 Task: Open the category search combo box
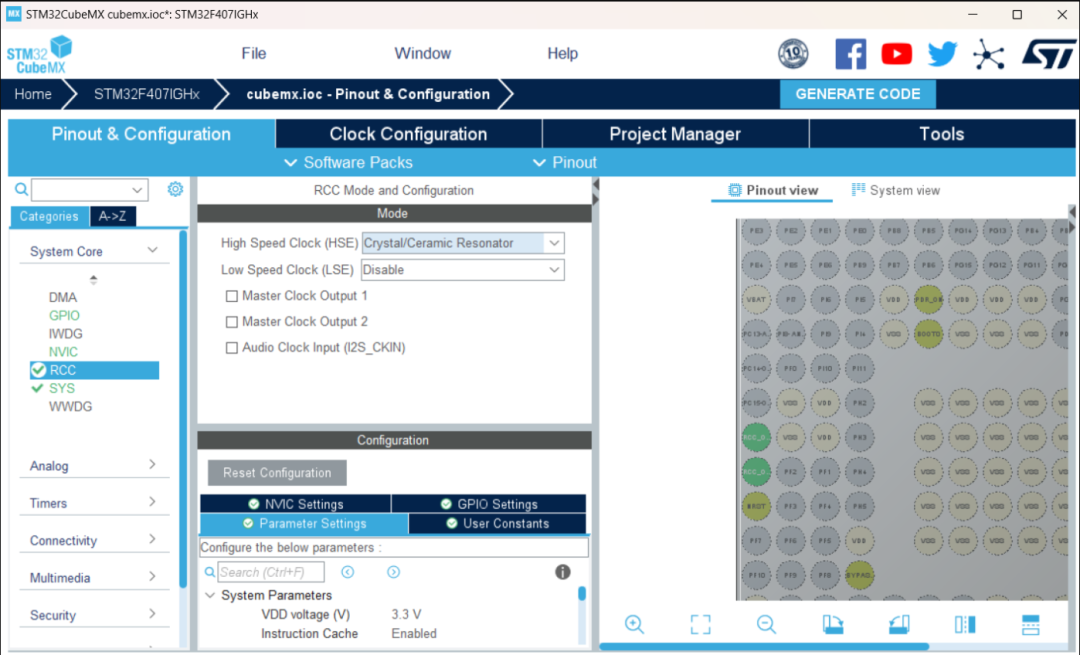click(90, 189)
